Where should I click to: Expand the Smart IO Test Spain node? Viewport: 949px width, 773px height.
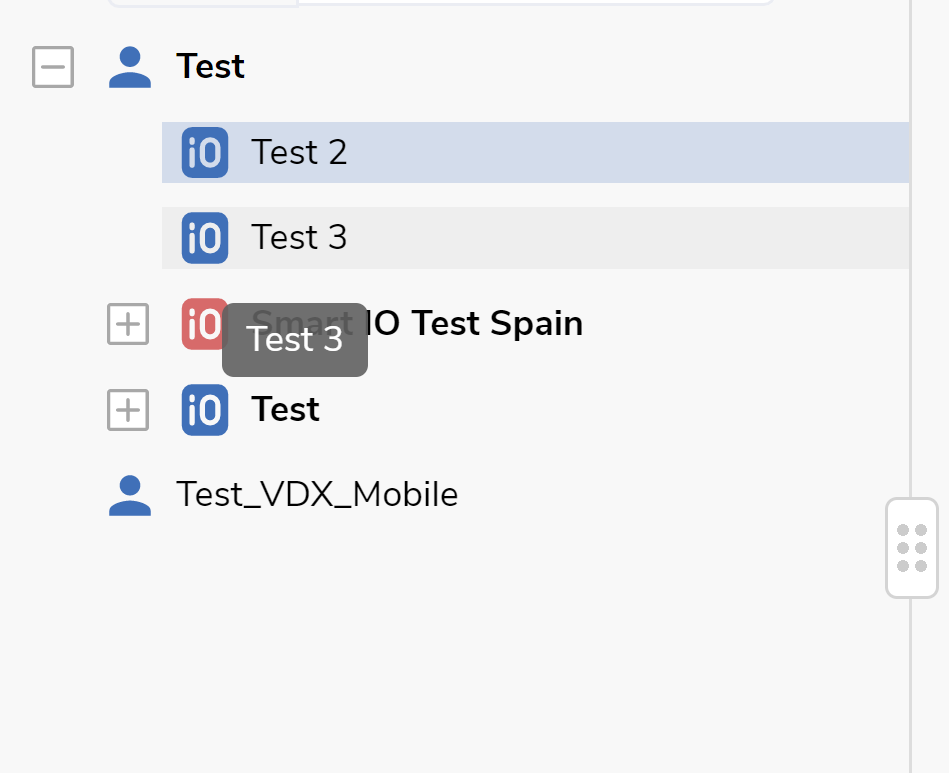coord(128,324)
